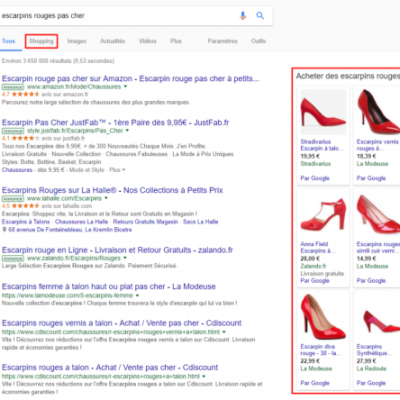Image resolution: width=400 pixels, height=400 pixels.
Task: Click Par Google under the Stradivarius card
Action: click(315, 178)
